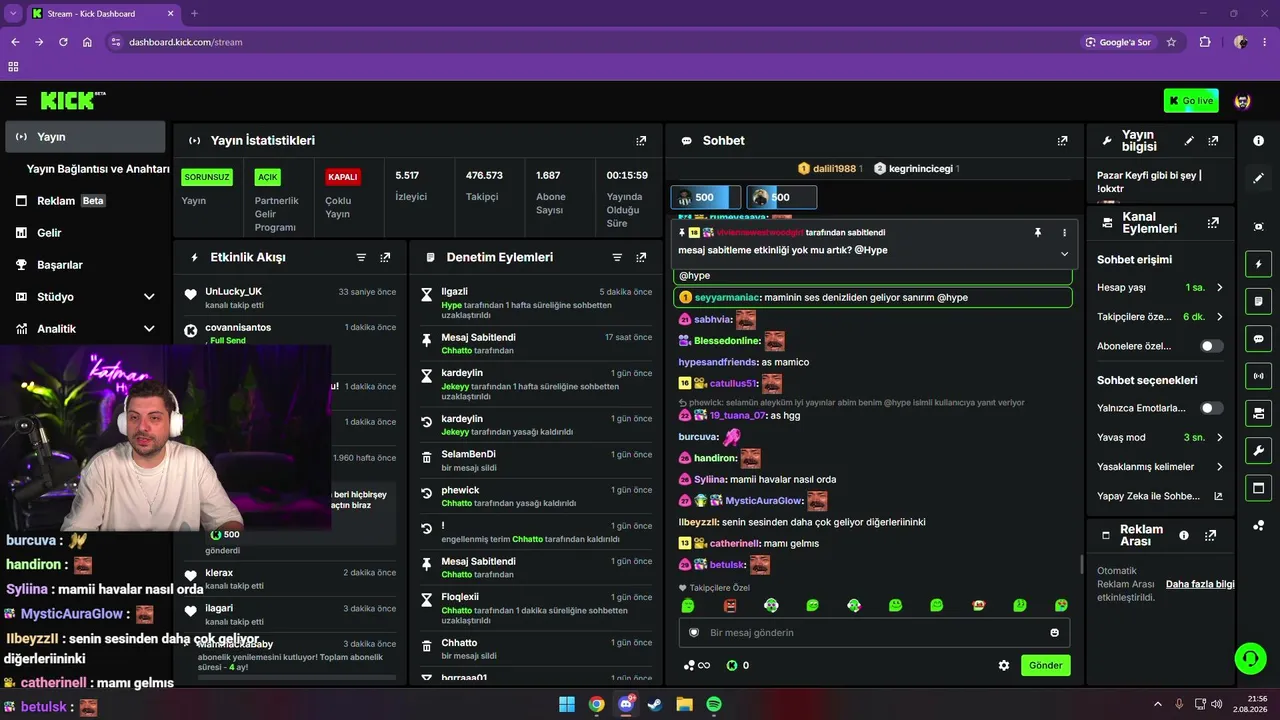Viewport: 1280px width, 720px height.
Task: Collapse the pinned message with chevron
Action: coord(1064,254)
